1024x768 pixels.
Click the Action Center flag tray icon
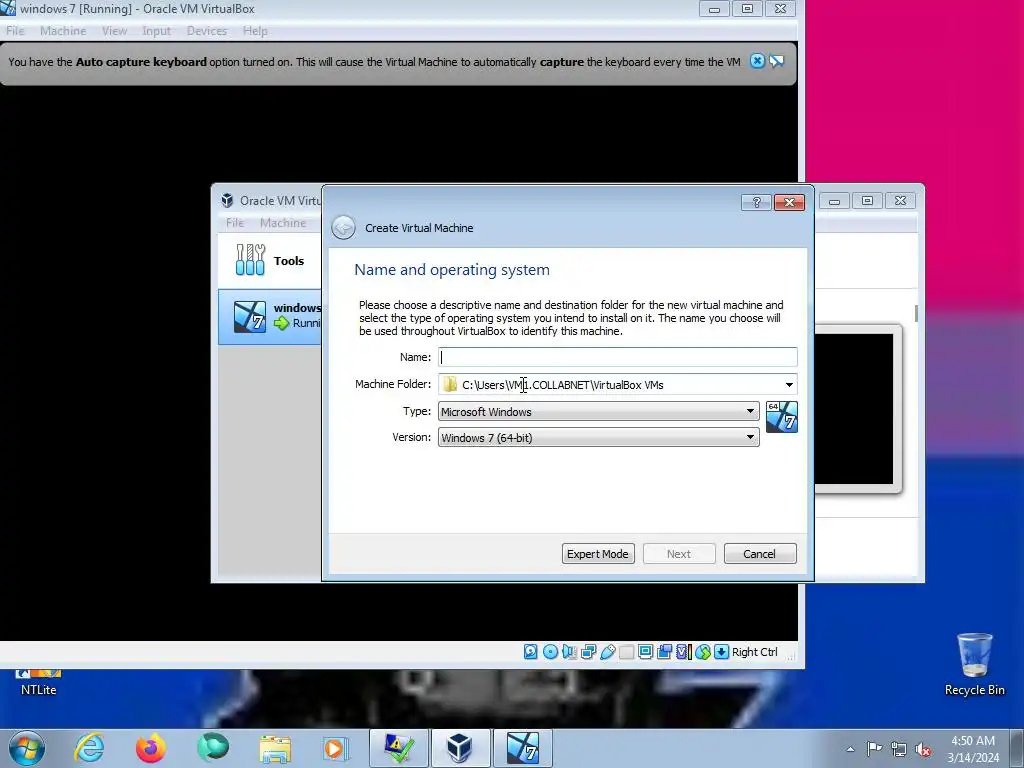click(874, 749)
